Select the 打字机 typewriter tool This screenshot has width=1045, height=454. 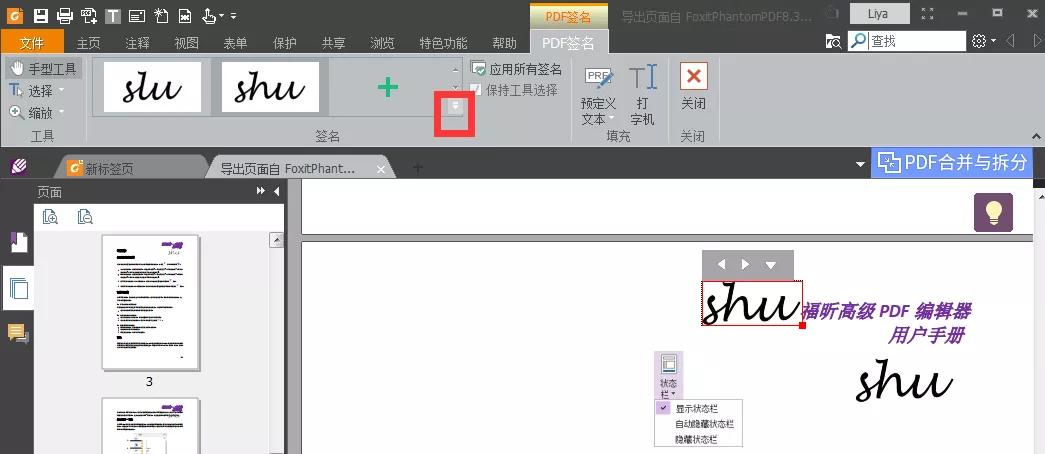point(642,93)
